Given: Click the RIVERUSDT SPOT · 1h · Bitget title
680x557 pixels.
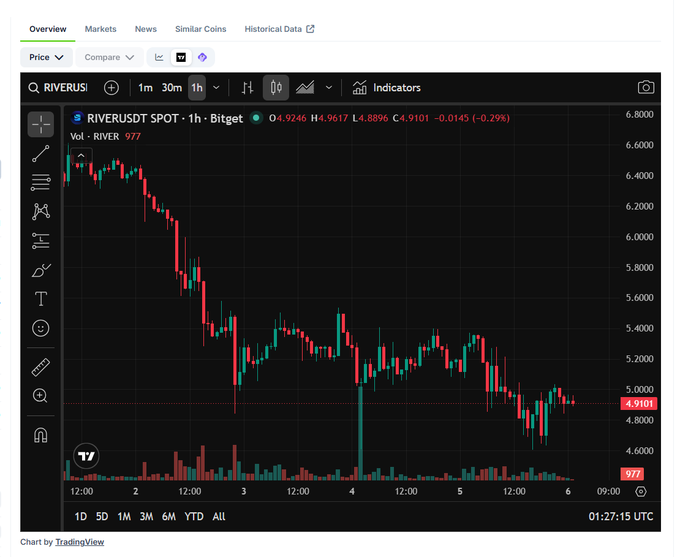Looking at the screenshot, I should pos(165,118).
